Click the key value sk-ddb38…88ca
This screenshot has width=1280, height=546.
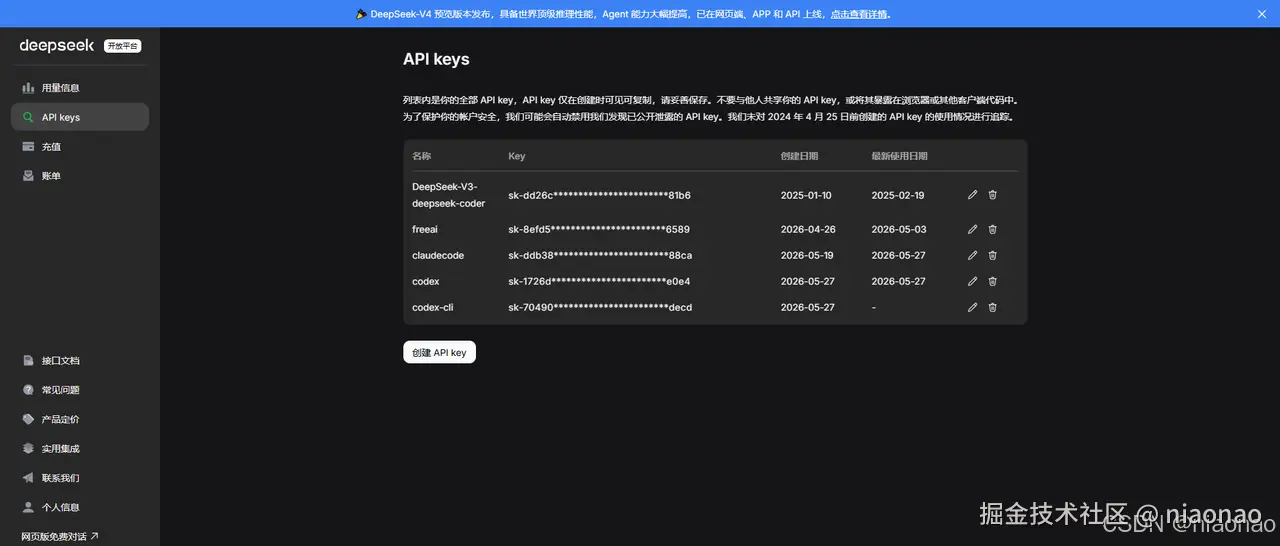[x=600, y=255]
